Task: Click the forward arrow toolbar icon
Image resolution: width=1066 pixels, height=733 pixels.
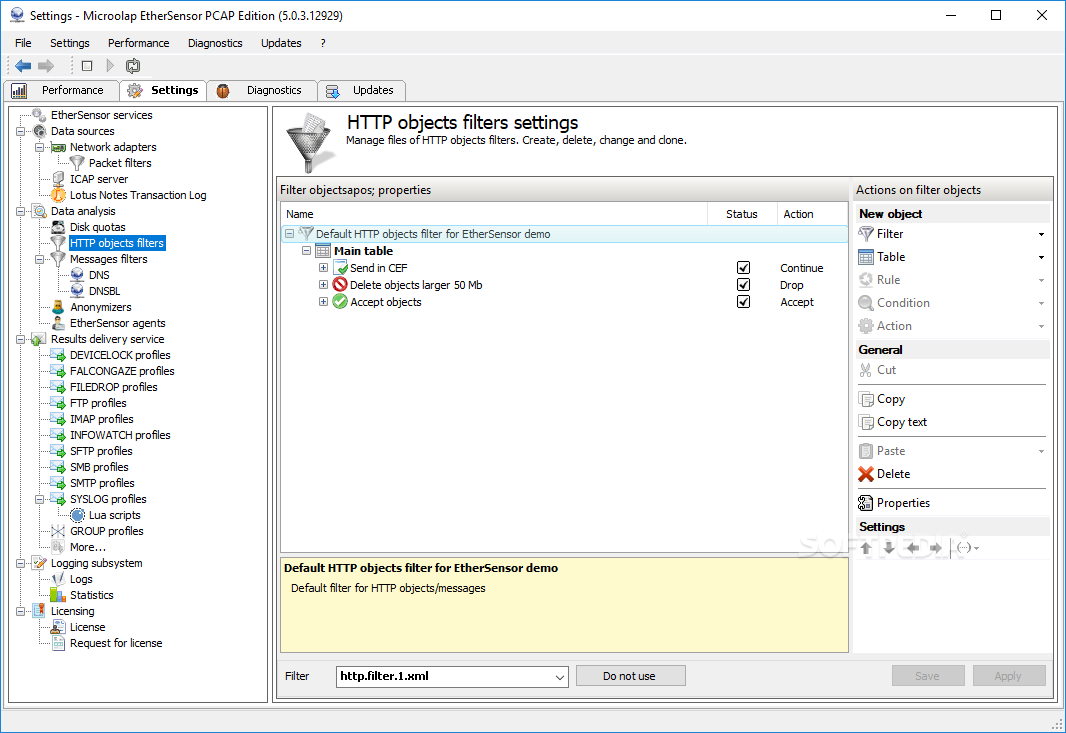Action: coord(46,66)
